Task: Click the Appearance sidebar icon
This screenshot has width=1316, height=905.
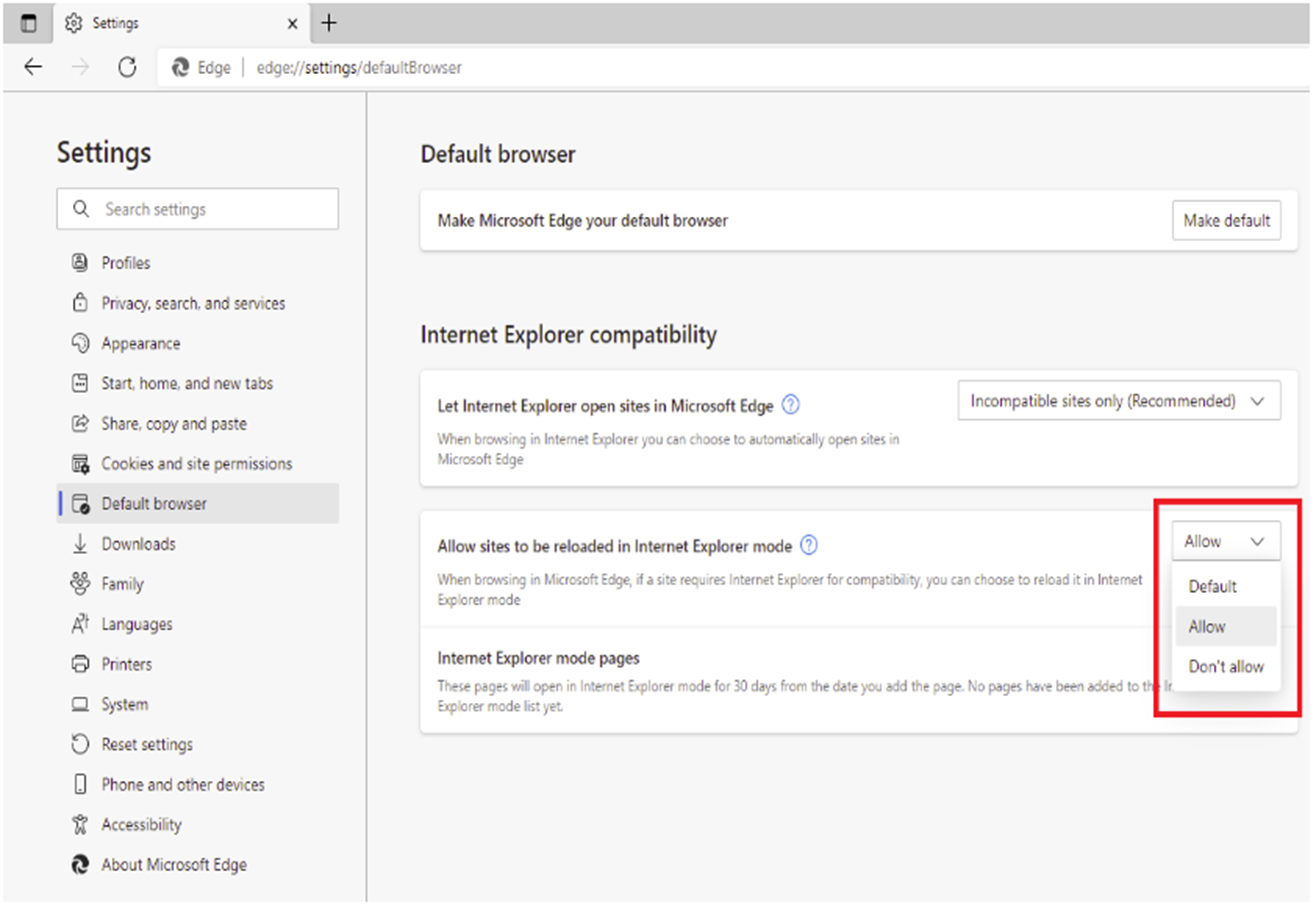Action: tap(79, 342)
